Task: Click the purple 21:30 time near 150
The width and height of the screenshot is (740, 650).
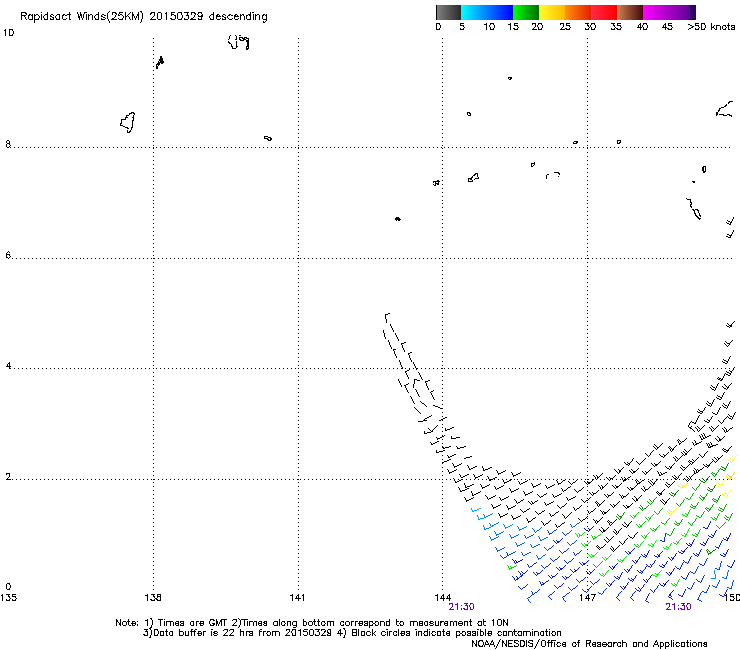Action: pyautogui.click(x=678, y=607)
